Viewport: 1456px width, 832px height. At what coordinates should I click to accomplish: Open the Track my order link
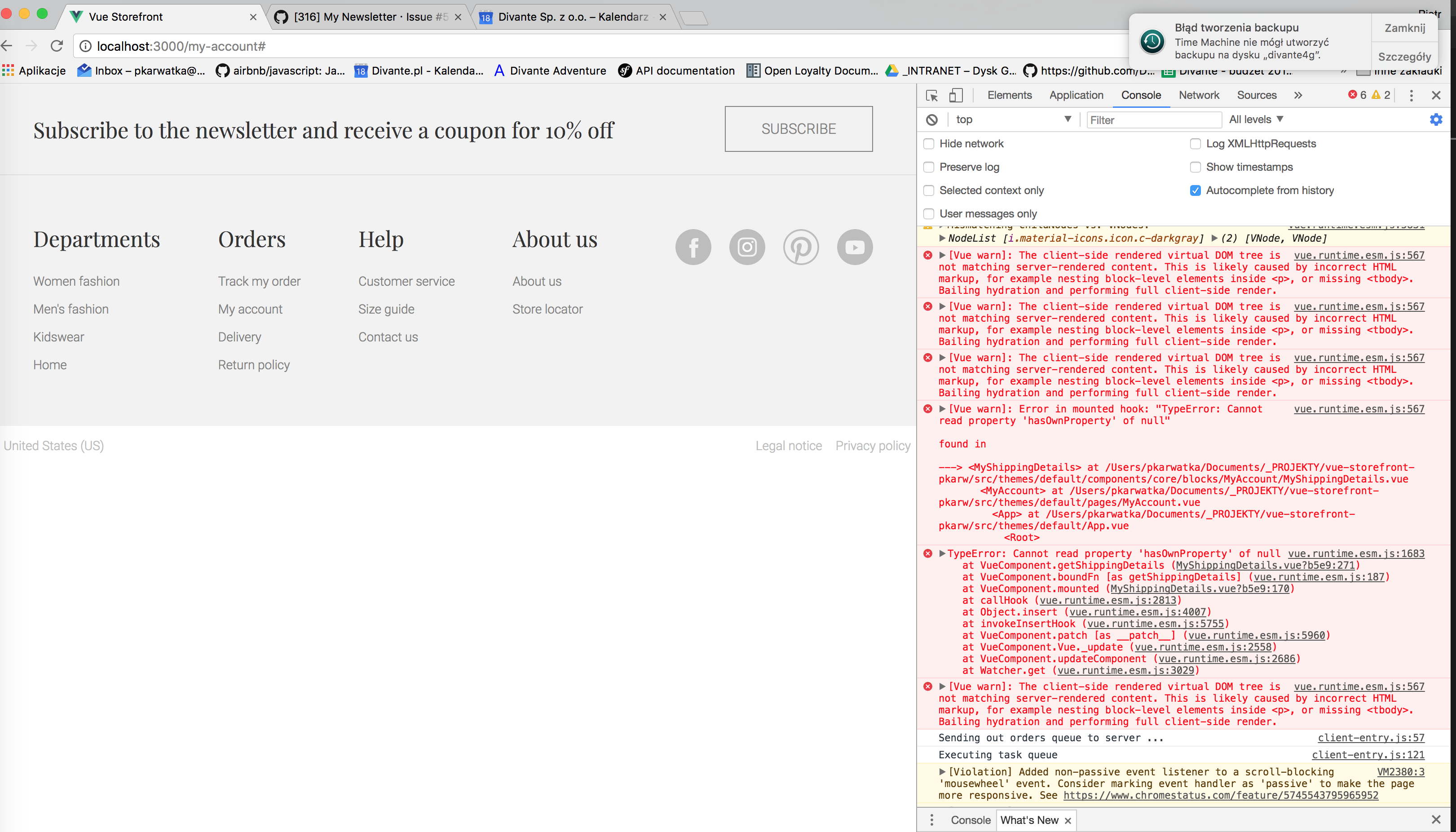[x=259, y=281]
